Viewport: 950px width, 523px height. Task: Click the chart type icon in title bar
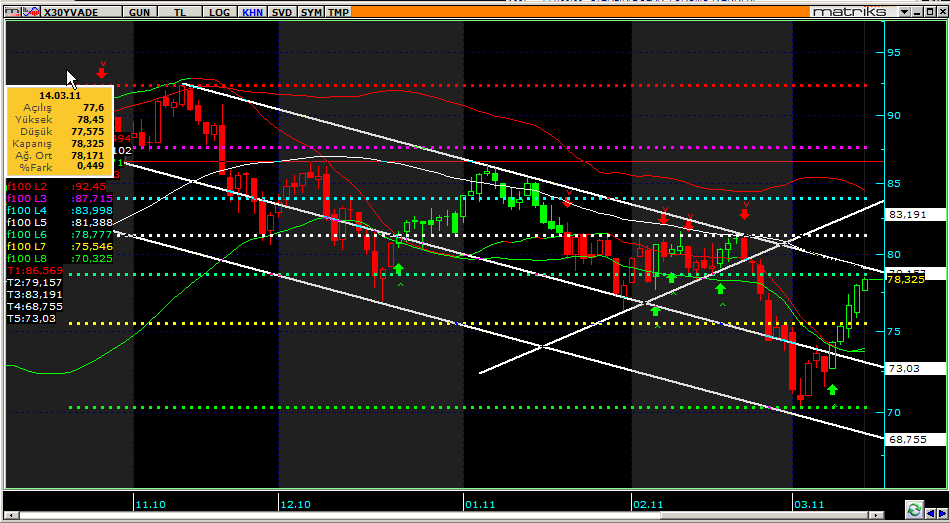[x=9, y=12]
